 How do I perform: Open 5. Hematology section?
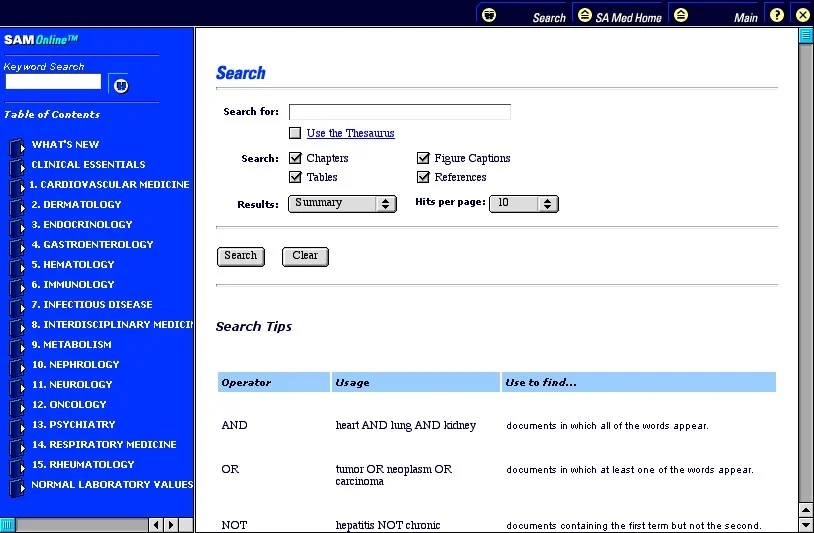pos(73,265)
